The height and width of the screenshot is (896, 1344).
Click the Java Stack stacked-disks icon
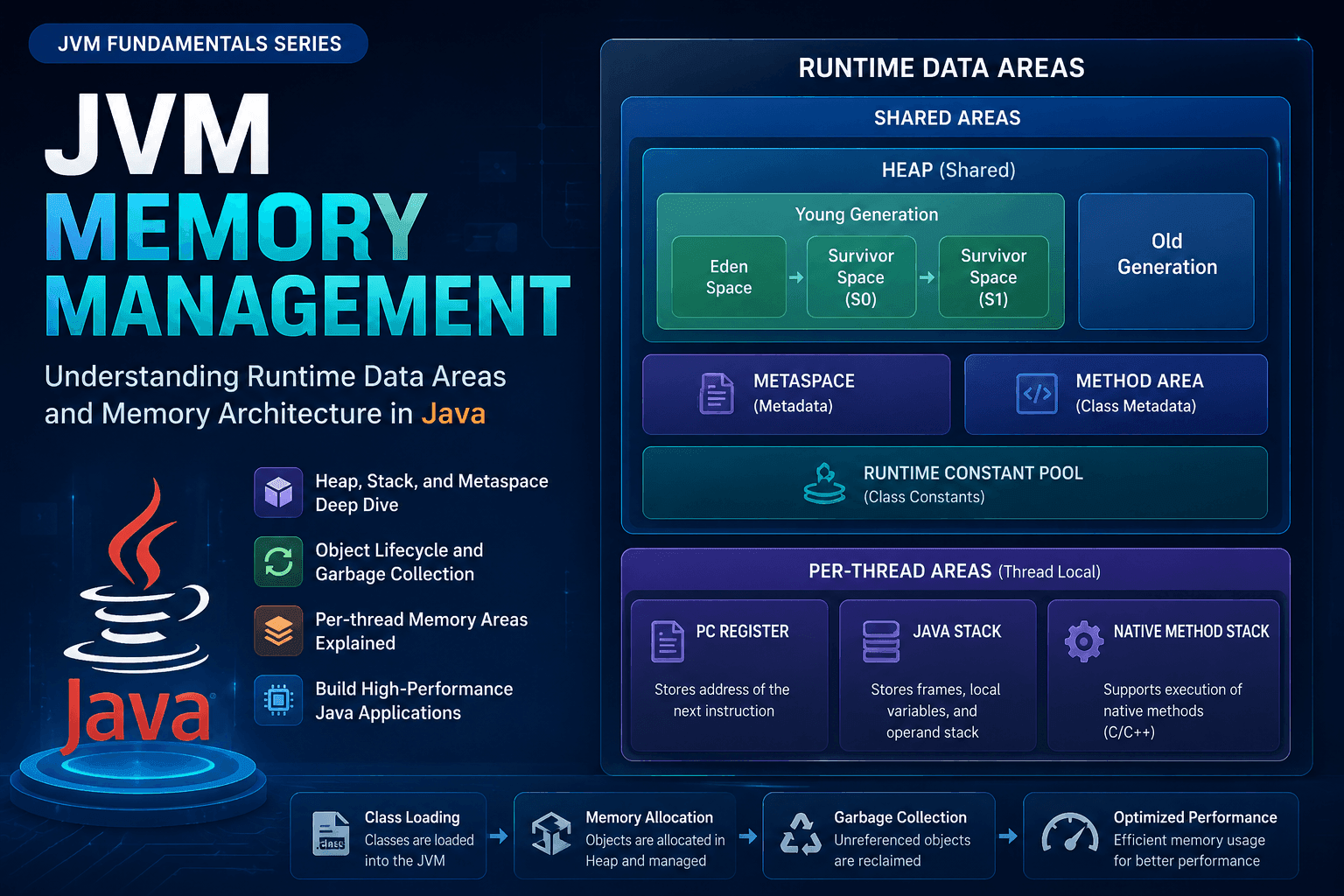pos(880,641)
